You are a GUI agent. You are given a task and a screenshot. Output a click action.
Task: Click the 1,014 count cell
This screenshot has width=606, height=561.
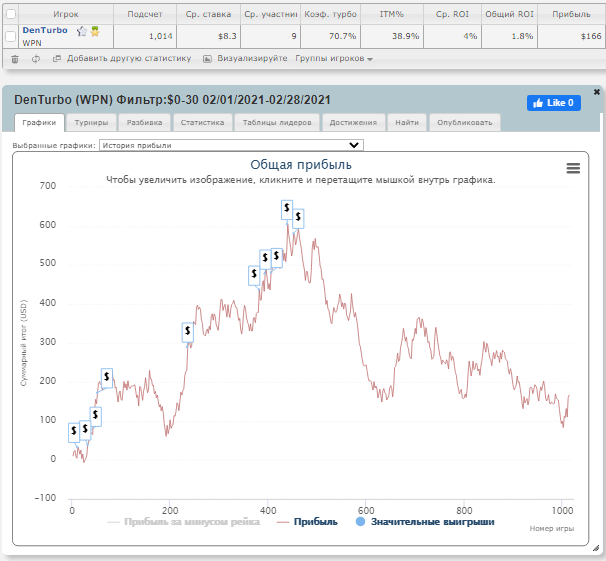[x=145, y=36]
